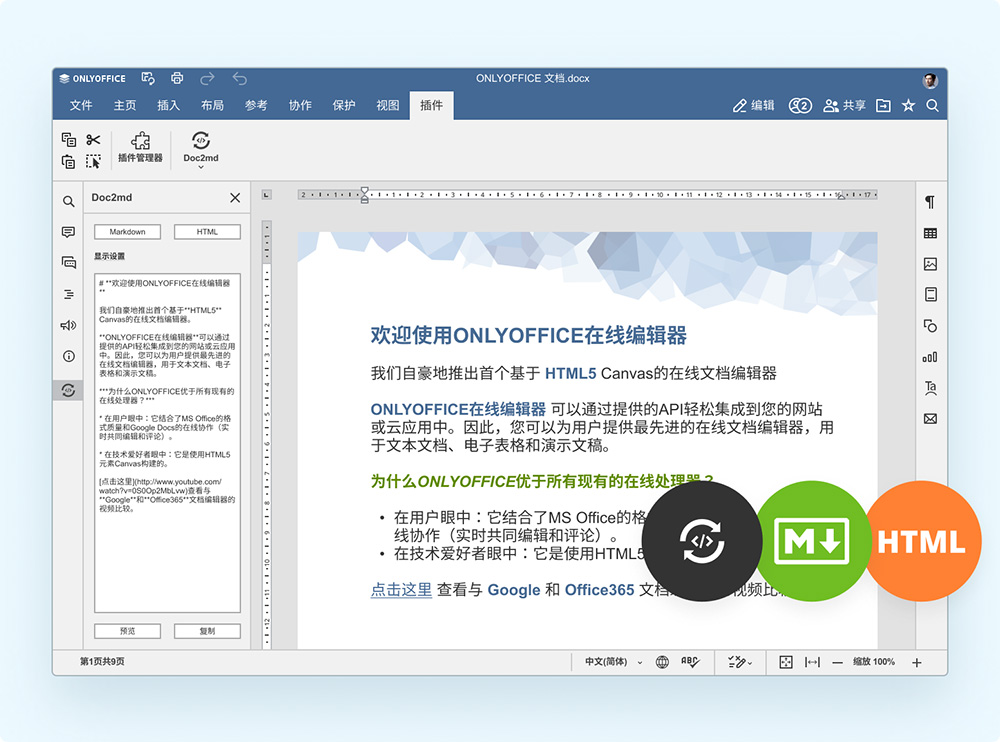The width and height of the screenshot is (1000, 742).
Task: Click the Doc2md plugin button
Action: [x=201, y=145]
